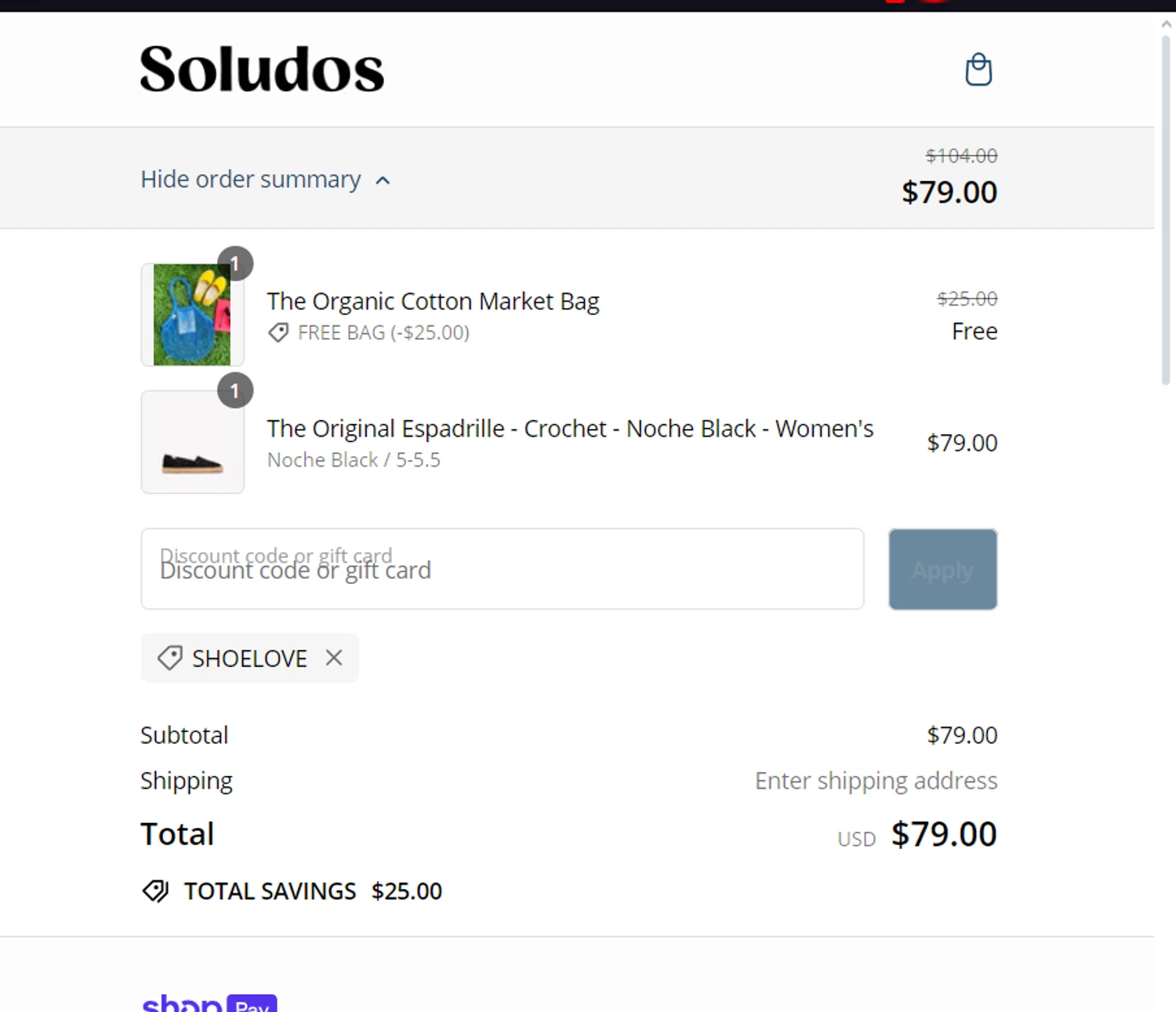Click Hide order summary link
This screenshot has width=1176, height=1012.
(x=251, y=180)
